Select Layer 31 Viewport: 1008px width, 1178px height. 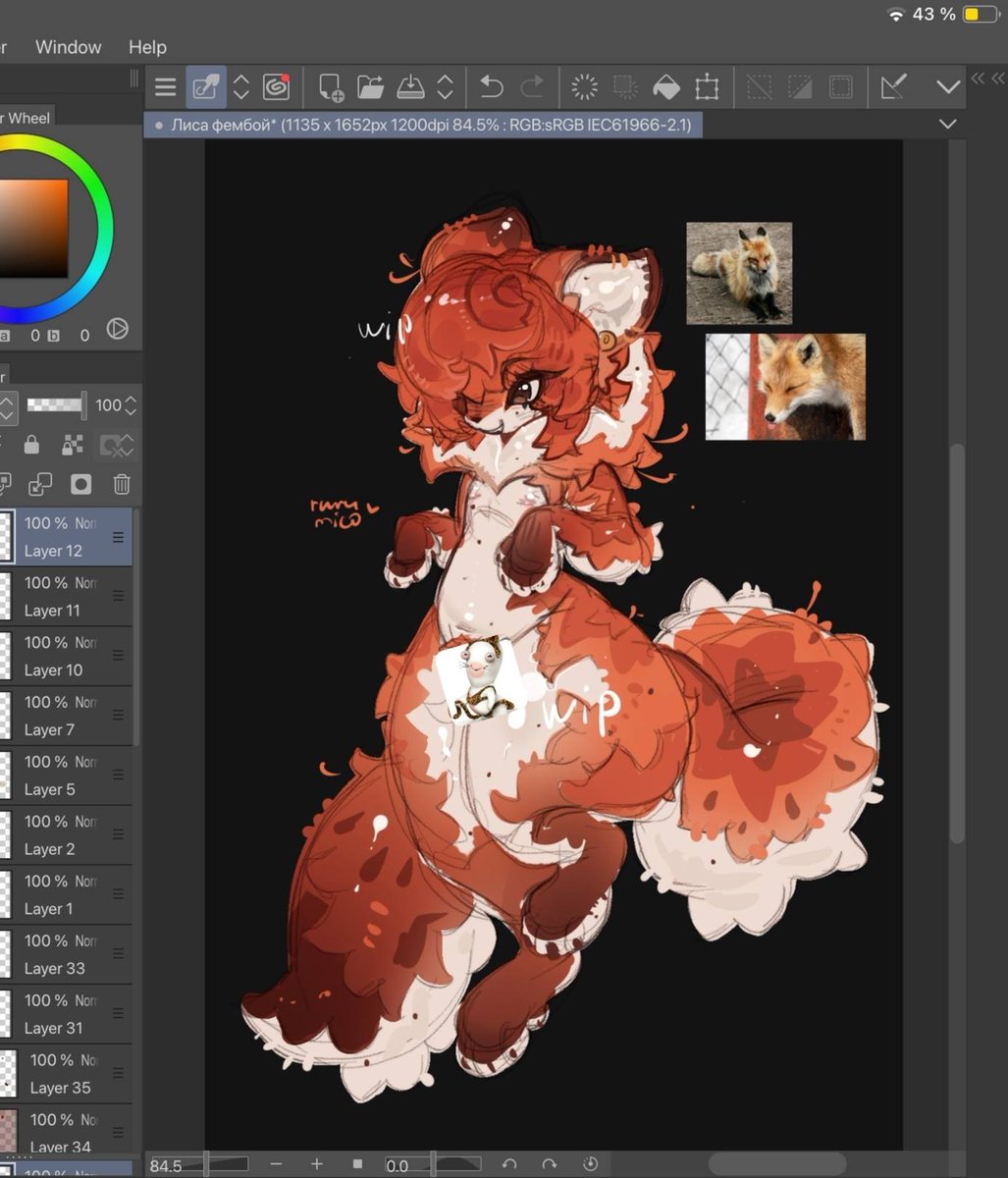(x=67, y=1014)
